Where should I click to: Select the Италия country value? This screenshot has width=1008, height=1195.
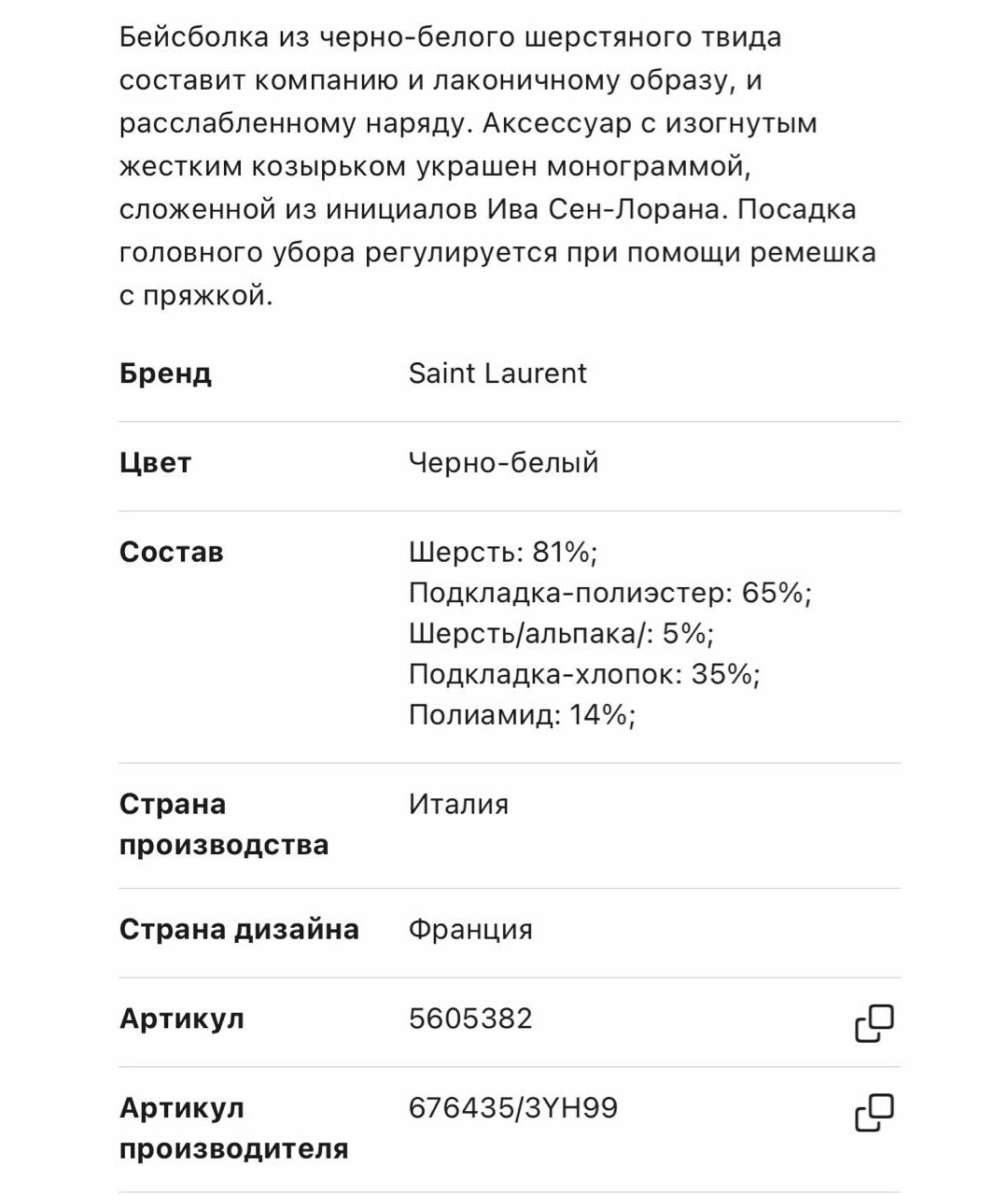(458, 805)
